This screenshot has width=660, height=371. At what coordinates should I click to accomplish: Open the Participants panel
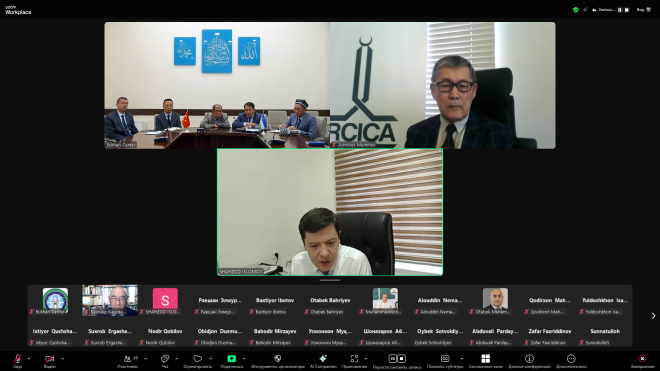(128, 361)
